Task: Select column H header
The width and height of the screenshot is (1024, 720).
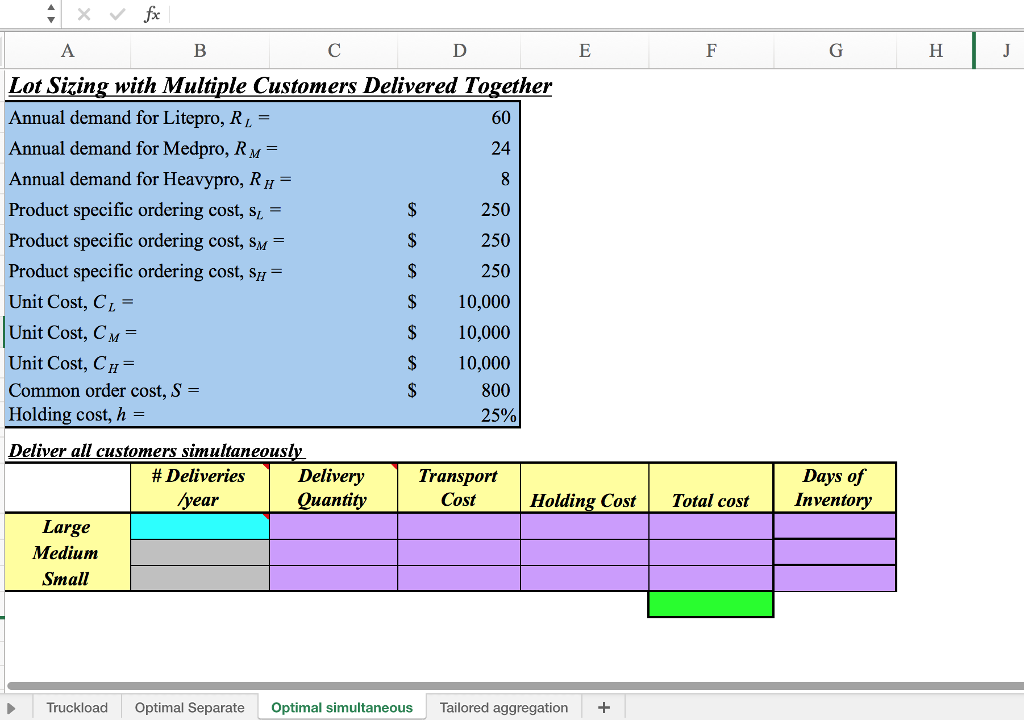Action: [935, 50]
